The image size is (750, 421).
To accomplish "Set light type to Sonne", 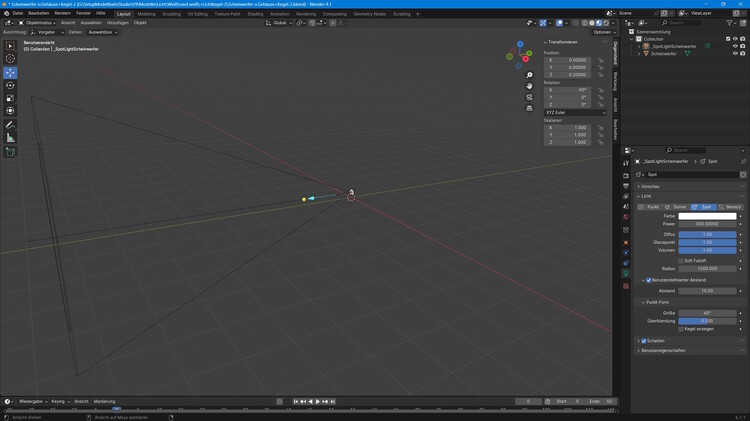I will click(677, 207).
